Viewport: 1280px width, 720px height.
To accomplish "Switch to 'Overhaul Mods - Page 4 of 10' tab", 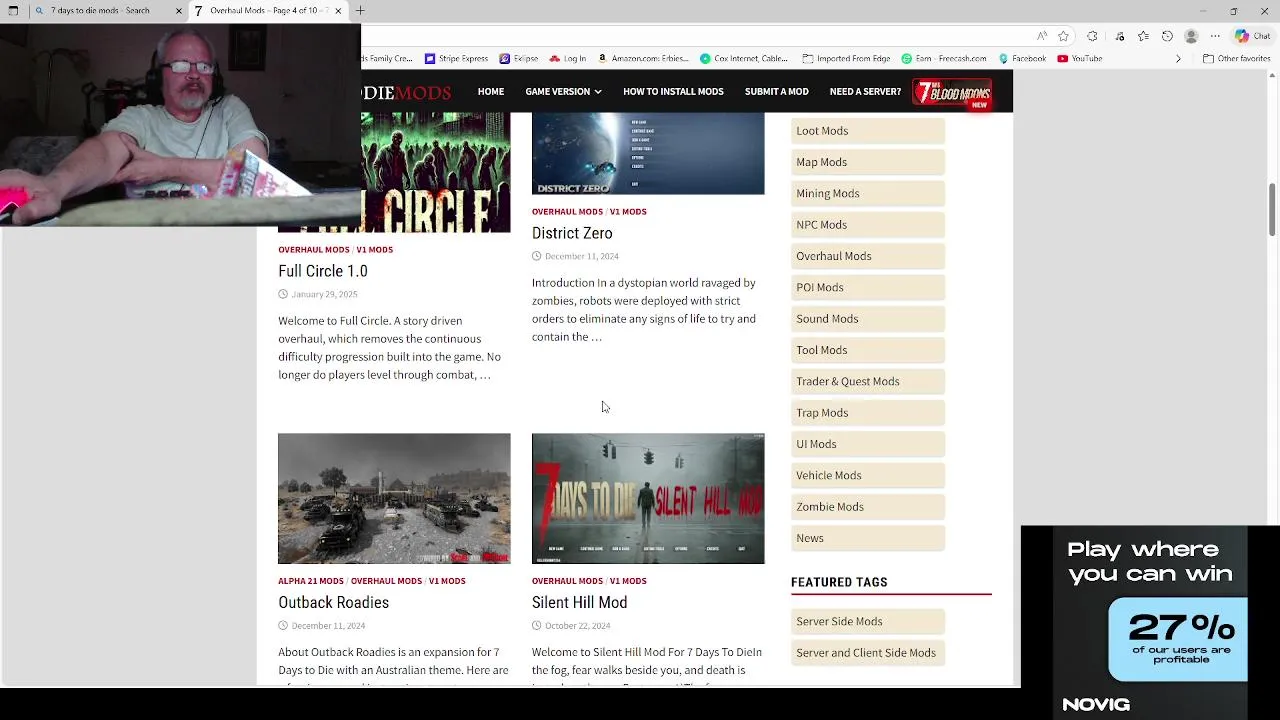I will [x=268, y=11].
